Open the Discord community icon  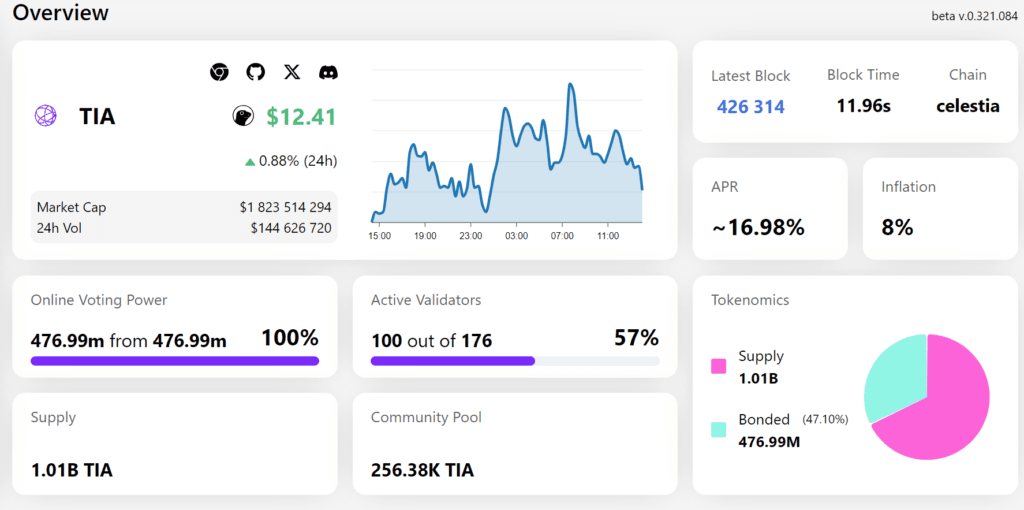[x=328, y=72]
